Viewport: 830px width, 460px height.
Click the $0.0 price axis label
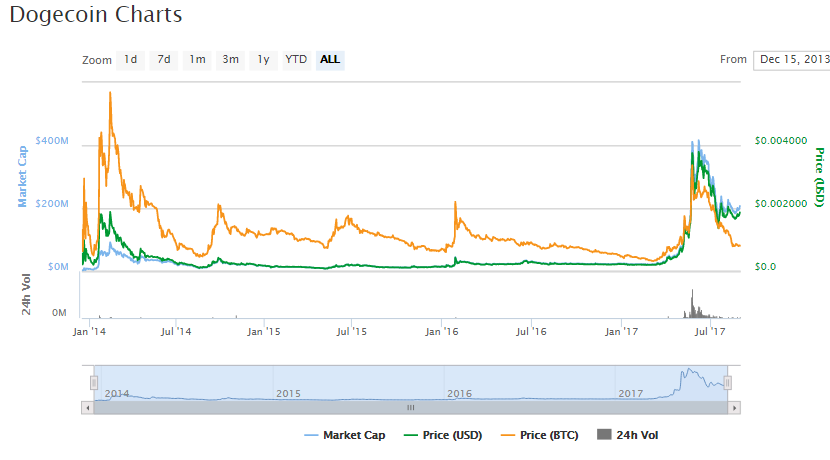pos(765,267)
